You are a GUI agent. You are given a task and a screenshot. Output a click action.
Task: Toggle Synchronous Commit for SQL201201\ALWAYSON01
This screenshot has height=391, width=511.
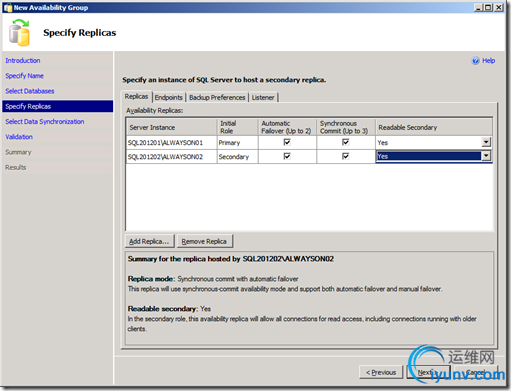coord(346,142)
